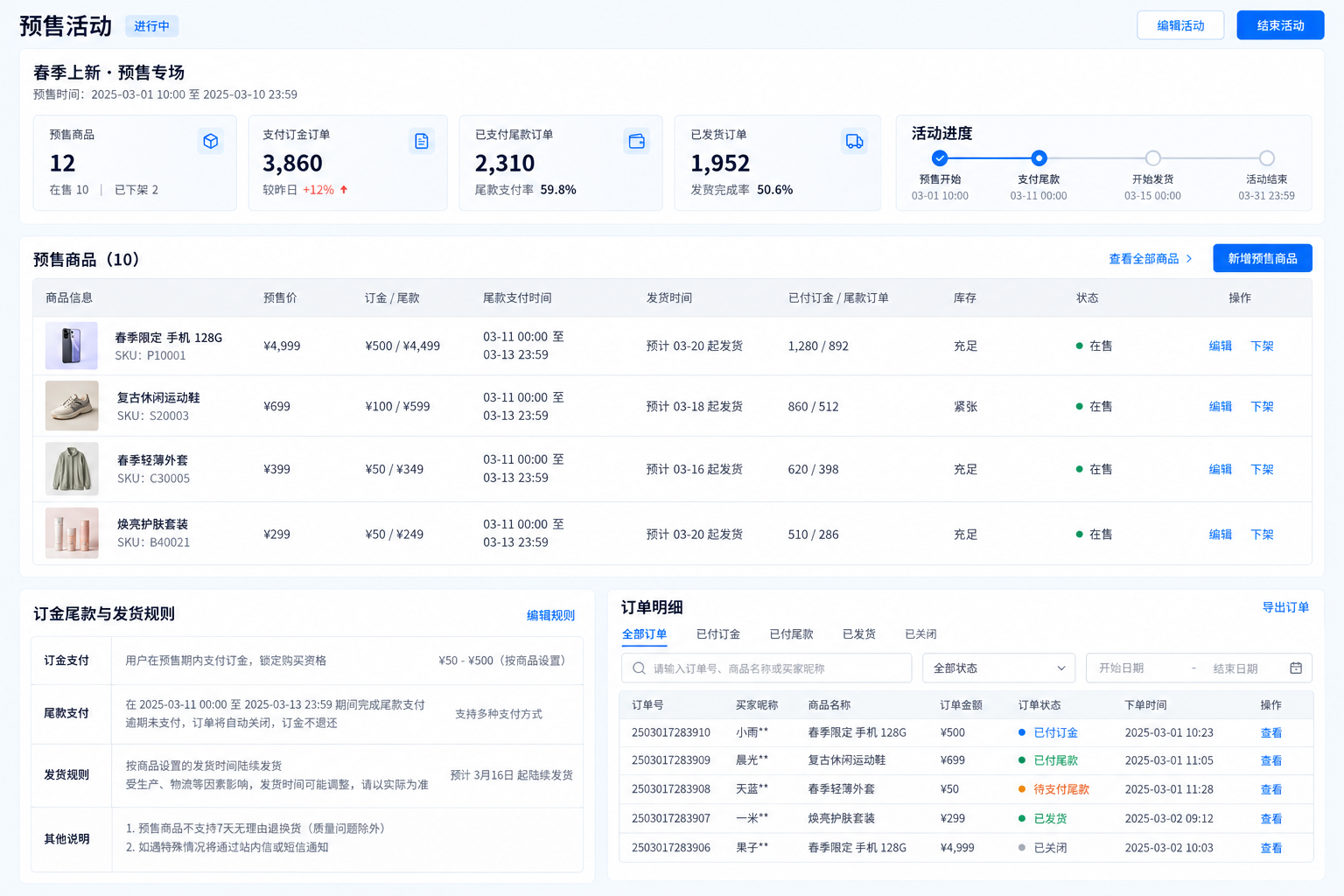
Task: Click the 活动结束 progress node
Action: pyautogui.click(x=1267, y=158)
